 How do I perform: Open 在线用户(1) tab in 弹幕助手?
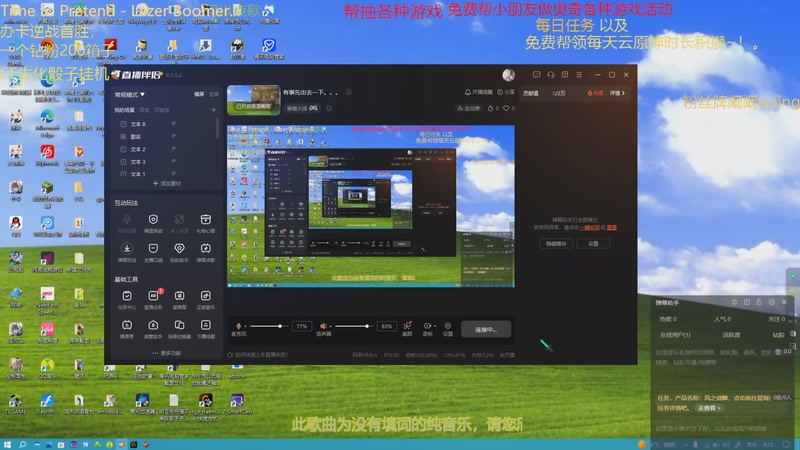point(675,335)
